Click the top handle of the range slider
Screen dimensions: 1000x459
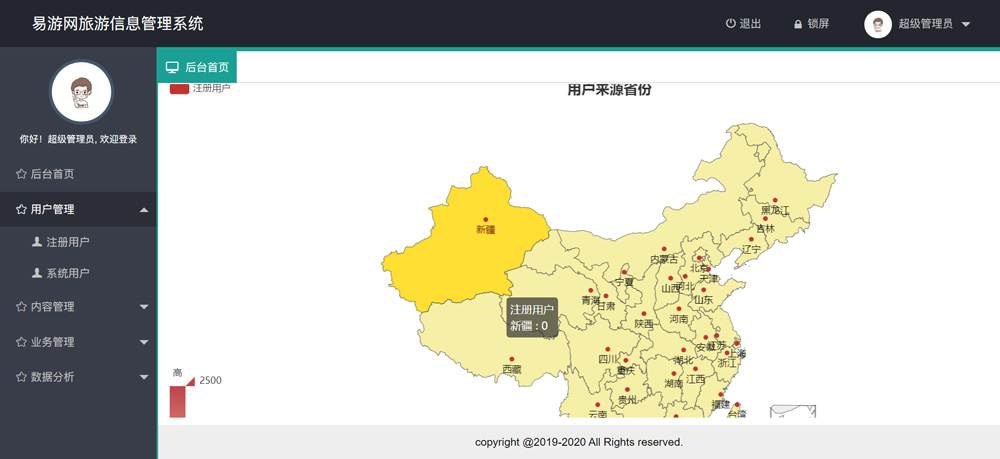coord(190,381)
